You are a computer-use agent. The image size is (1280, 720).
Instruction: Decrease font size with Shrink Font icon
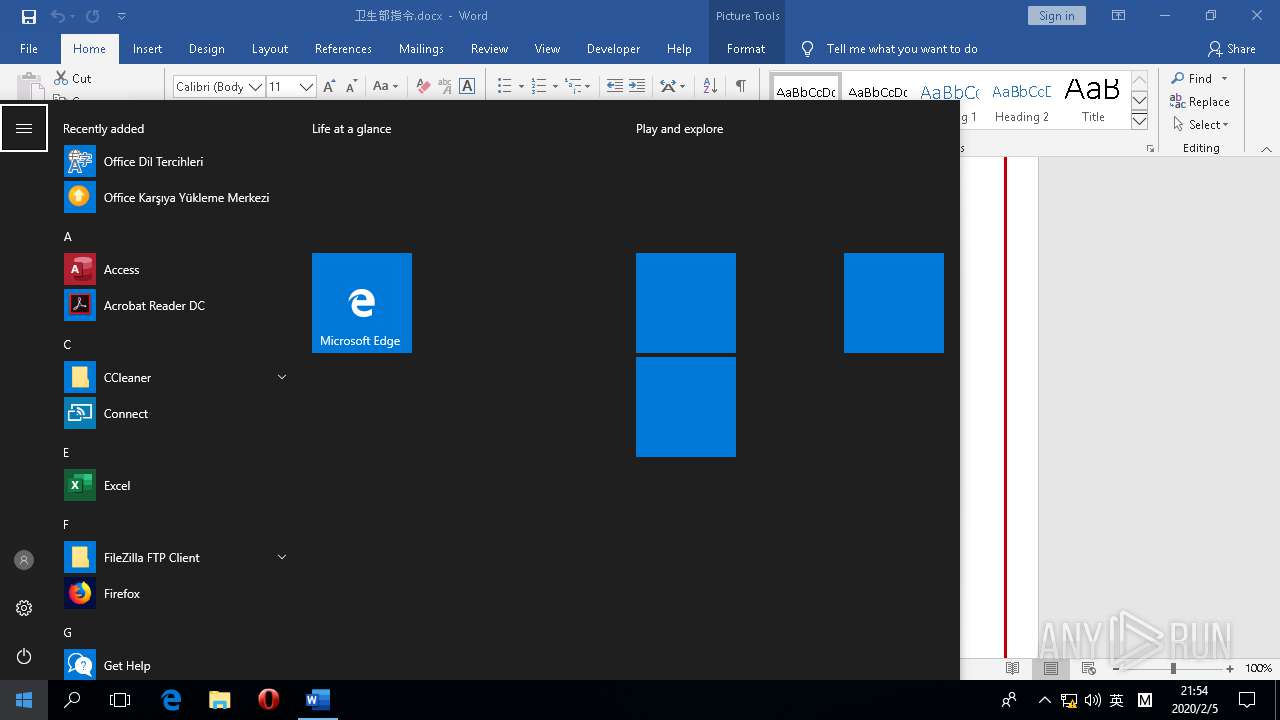(351, 86)
